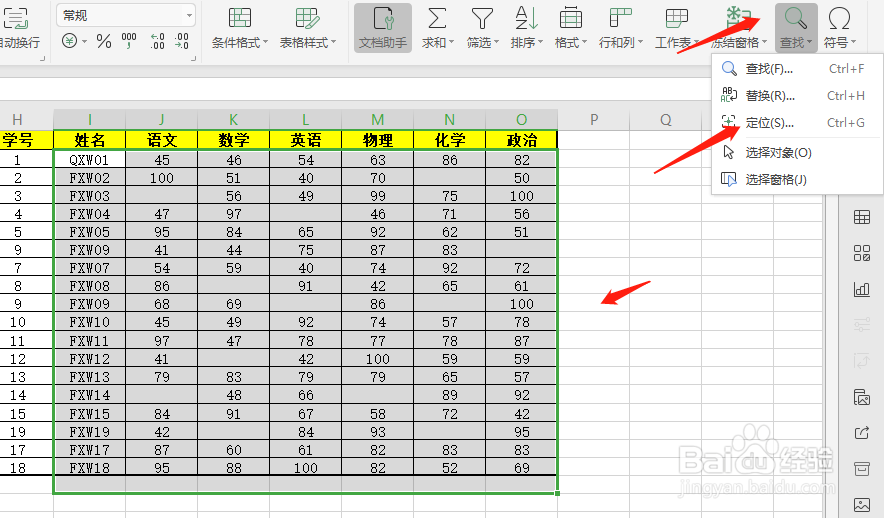
Task: Click the currency format icon
Action: [69, 41]
